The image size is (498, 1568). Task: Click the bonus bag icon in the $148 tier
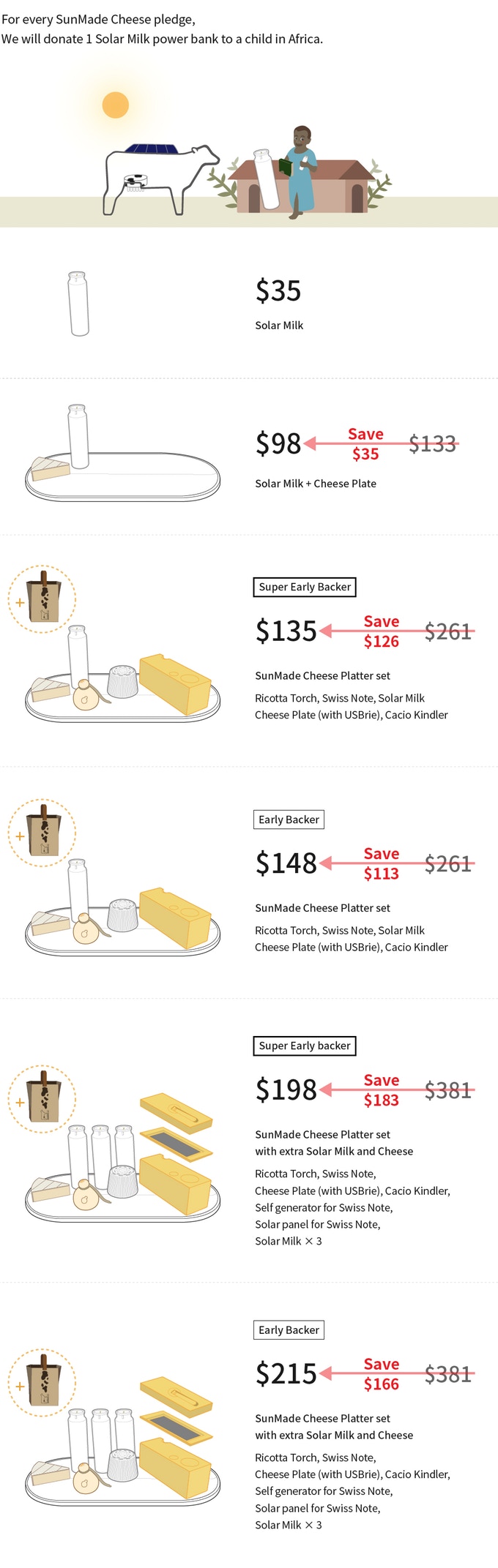tap(42, 833)
